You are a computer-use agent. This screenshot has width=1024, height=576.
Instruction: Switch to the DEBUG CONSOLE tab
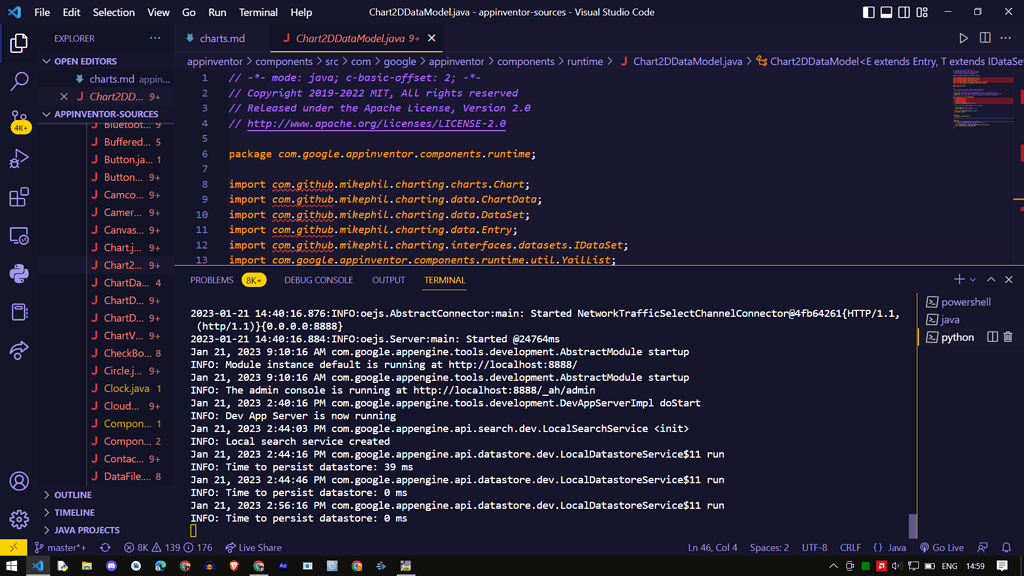point(318,280)
